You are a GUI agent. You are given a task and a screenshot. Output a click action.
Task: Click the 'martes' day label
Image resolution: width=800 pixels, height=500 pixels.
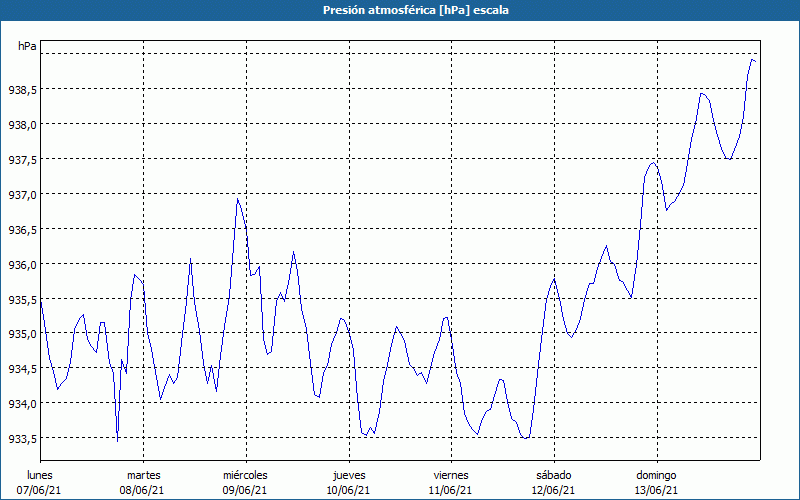click(x=144, y=475)
